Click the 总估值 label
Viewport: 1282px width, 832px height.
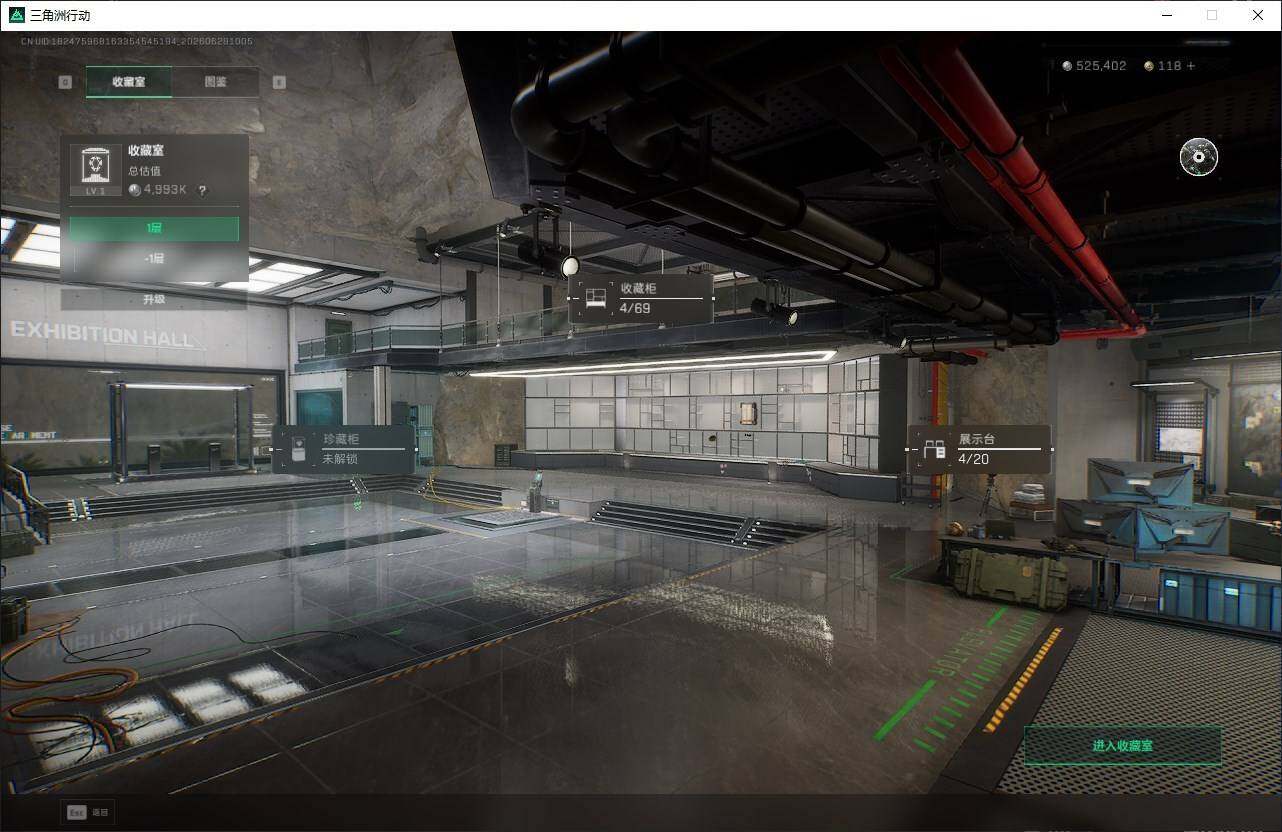click(144, 171)
